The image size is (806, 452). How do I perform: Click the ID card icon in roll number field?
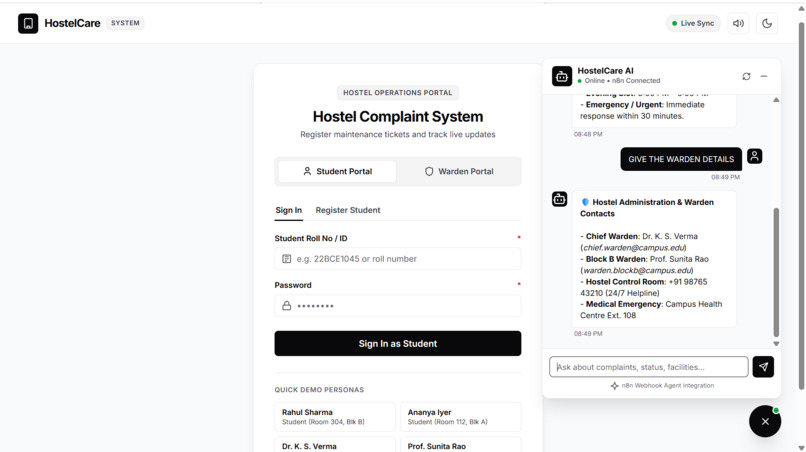[286, 259]
